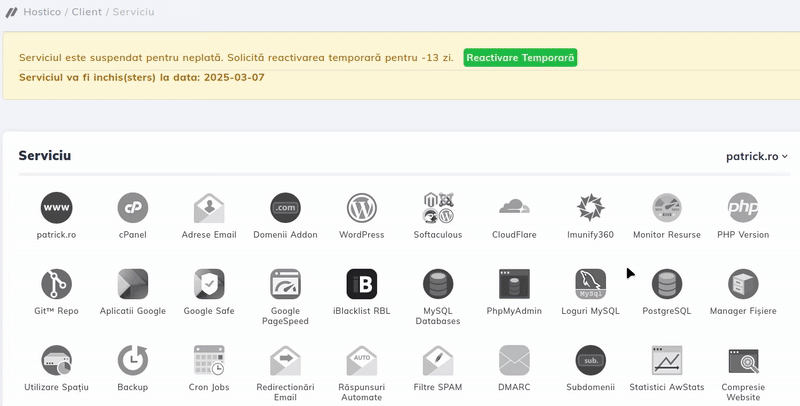800x406 pixels.
Task: Open Filtre SPAM icon
Action: 438,360
